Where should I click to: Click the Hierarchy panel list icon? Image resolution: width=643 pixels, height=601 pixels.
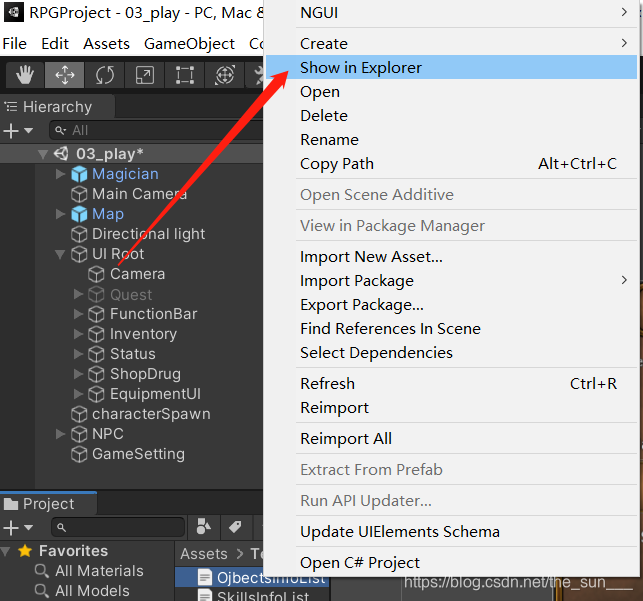click(x=11, y=107)
